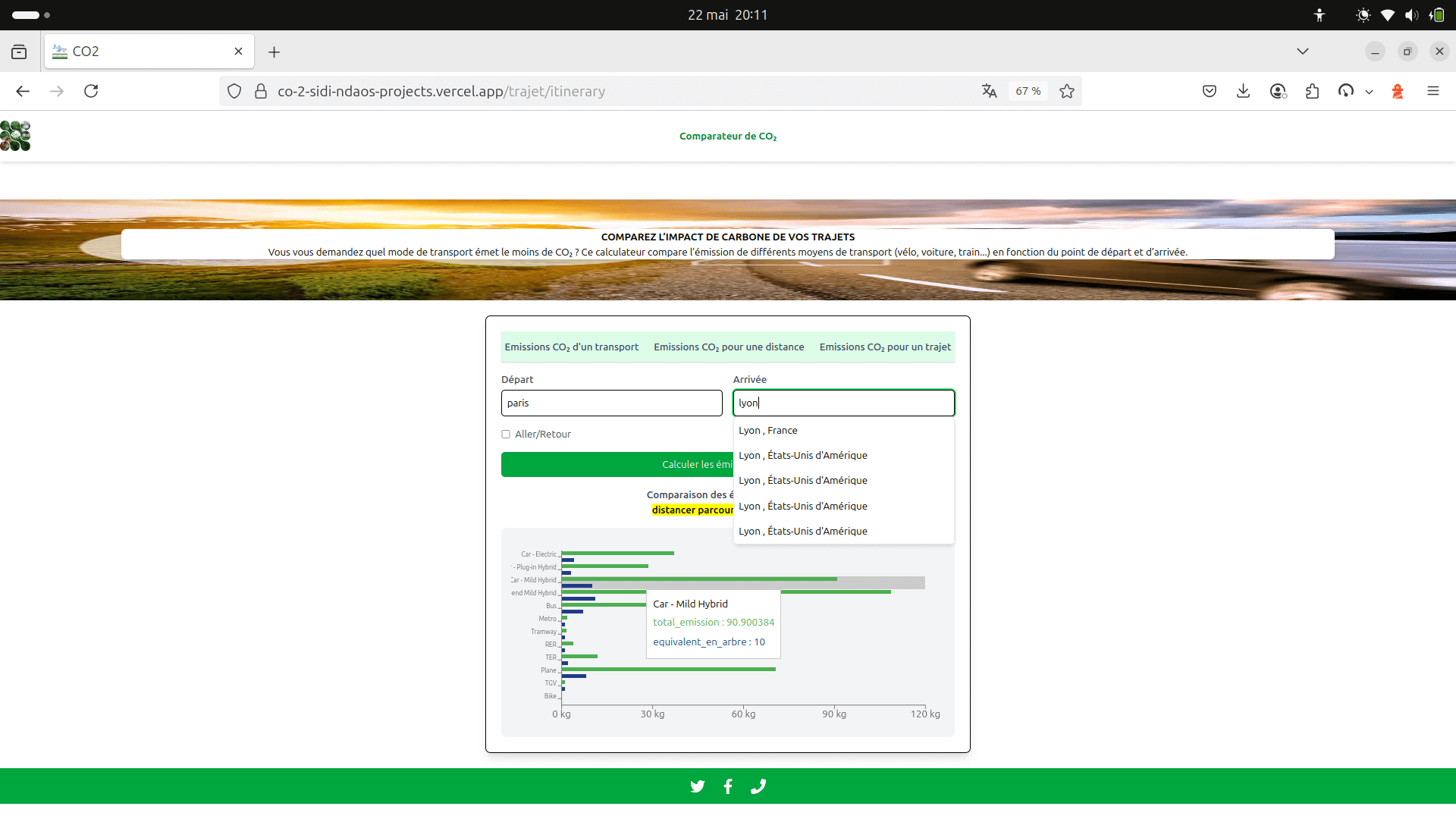Image resolution: width=1456 pixels, height=819 pixels.
Task: Open the tab list chevron
Action: coord(1303,51)
